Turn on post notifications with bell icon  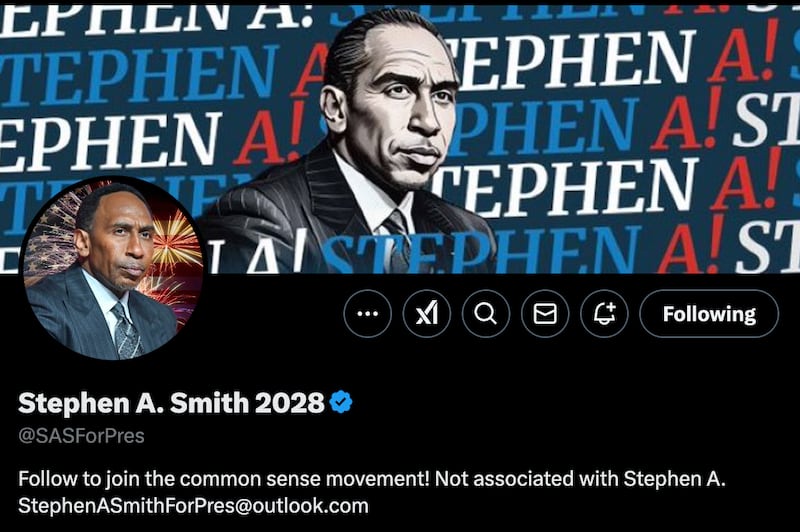tap(604, 313)
